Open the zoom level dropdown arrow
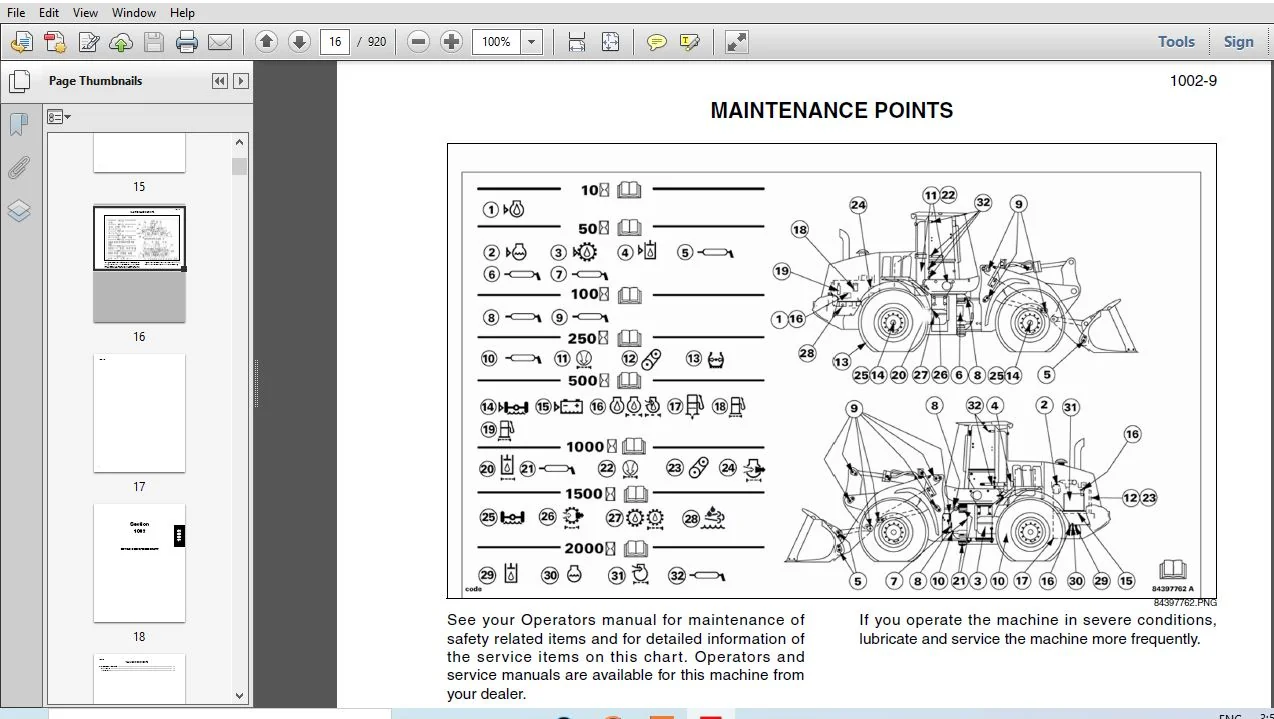The image size is (1274, 719). [532, 42]
